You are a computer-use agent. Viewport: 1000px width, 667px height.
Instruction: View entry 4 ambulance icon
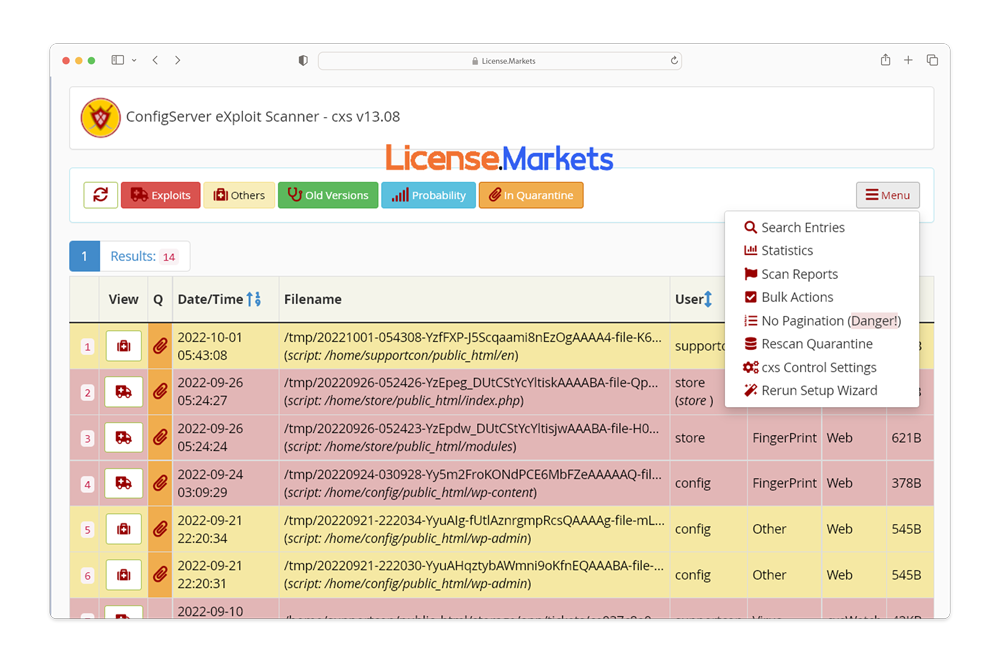click(x=124, y=483)
